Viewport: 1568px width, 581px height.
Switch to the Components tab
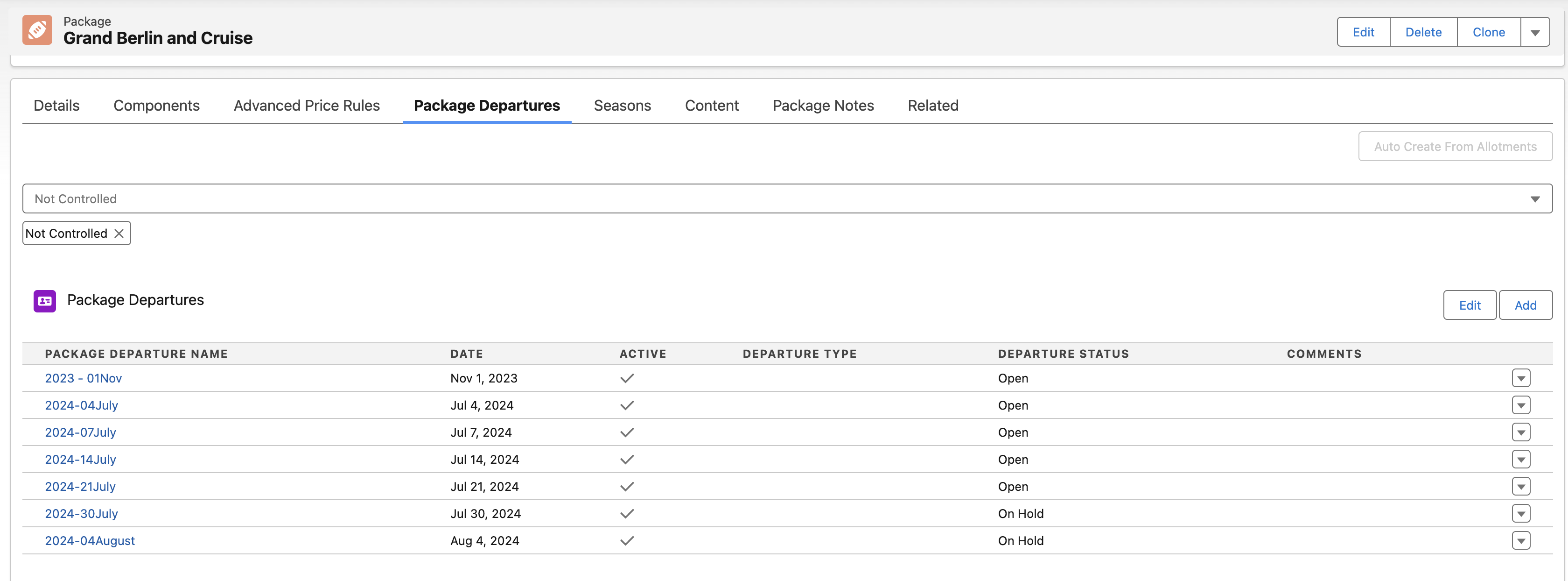click(x=156, y=106)
